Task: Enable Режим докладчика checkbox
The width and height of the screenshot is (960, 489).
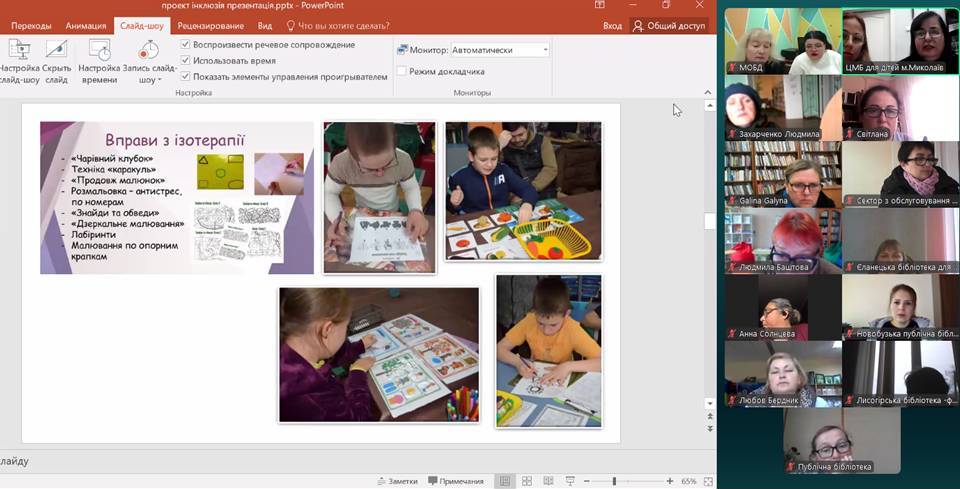Action: click(x=402, y=72)
